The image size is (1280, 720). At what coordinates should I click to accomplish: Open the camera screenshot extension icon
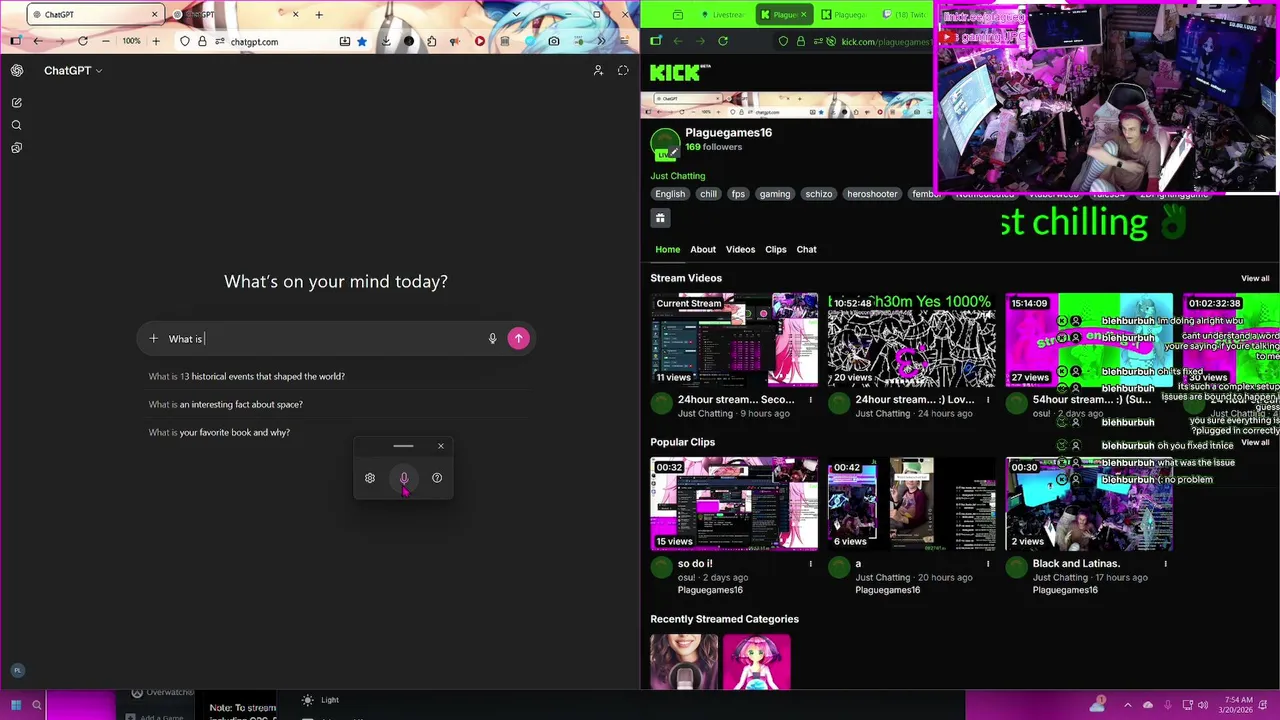click(x=554, y=41)
